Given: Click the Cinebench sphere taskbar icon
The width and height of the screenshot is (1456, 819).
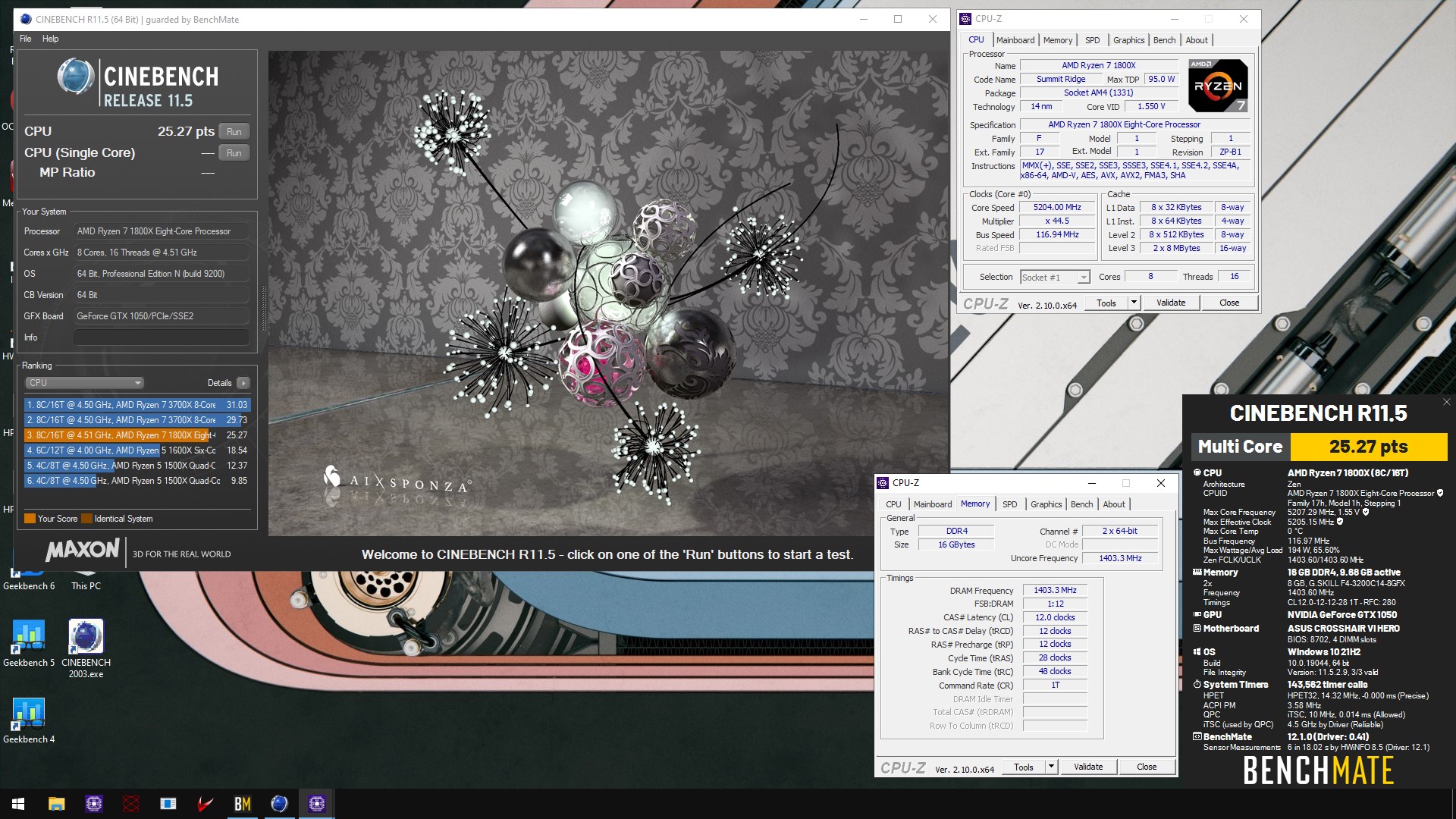Looking at the screenshot, I should click(x=279, y=804).
